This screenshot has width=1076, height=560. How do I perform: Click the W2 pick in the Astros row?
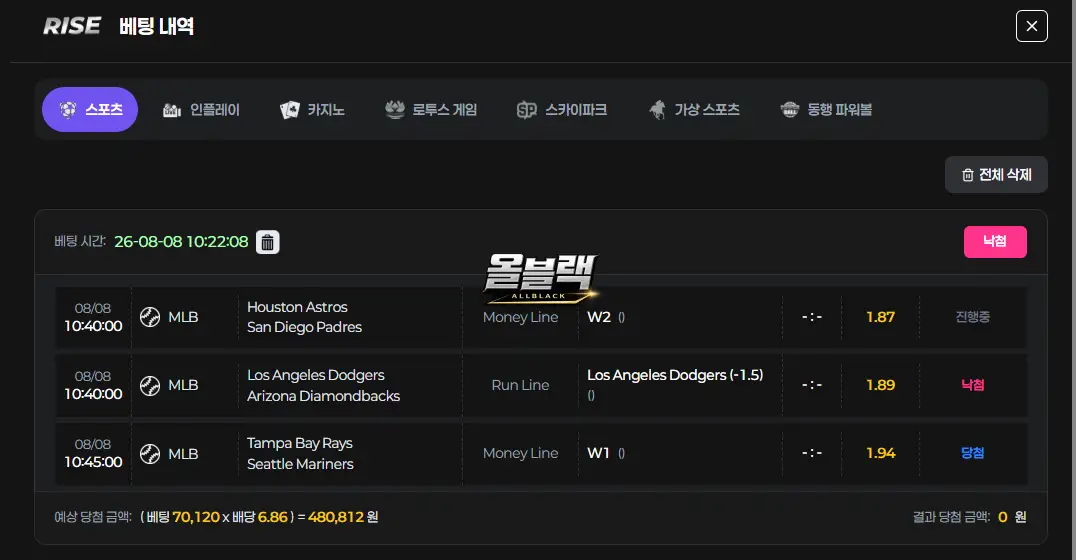tap(599, 317)
